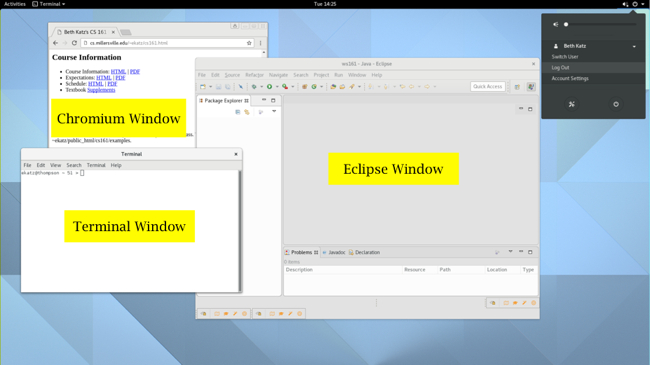
Task: Open settings via wrench icon in system menu
Action: [572, 104]
